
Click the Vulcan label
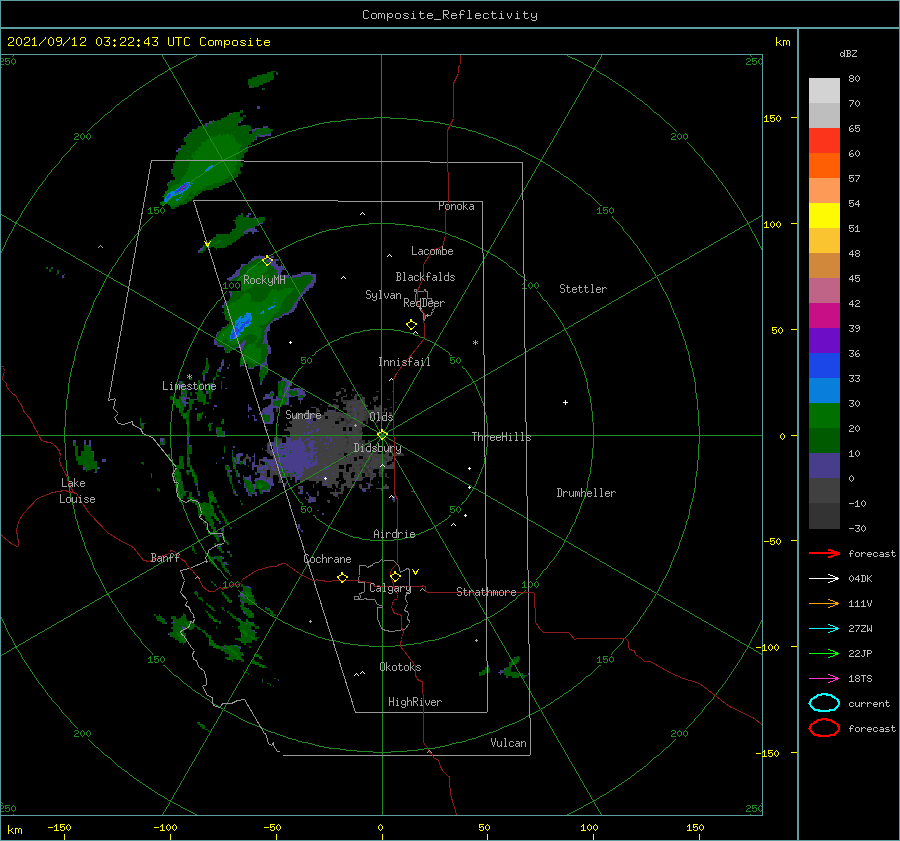pyautogui.click(x=509, y=743)
